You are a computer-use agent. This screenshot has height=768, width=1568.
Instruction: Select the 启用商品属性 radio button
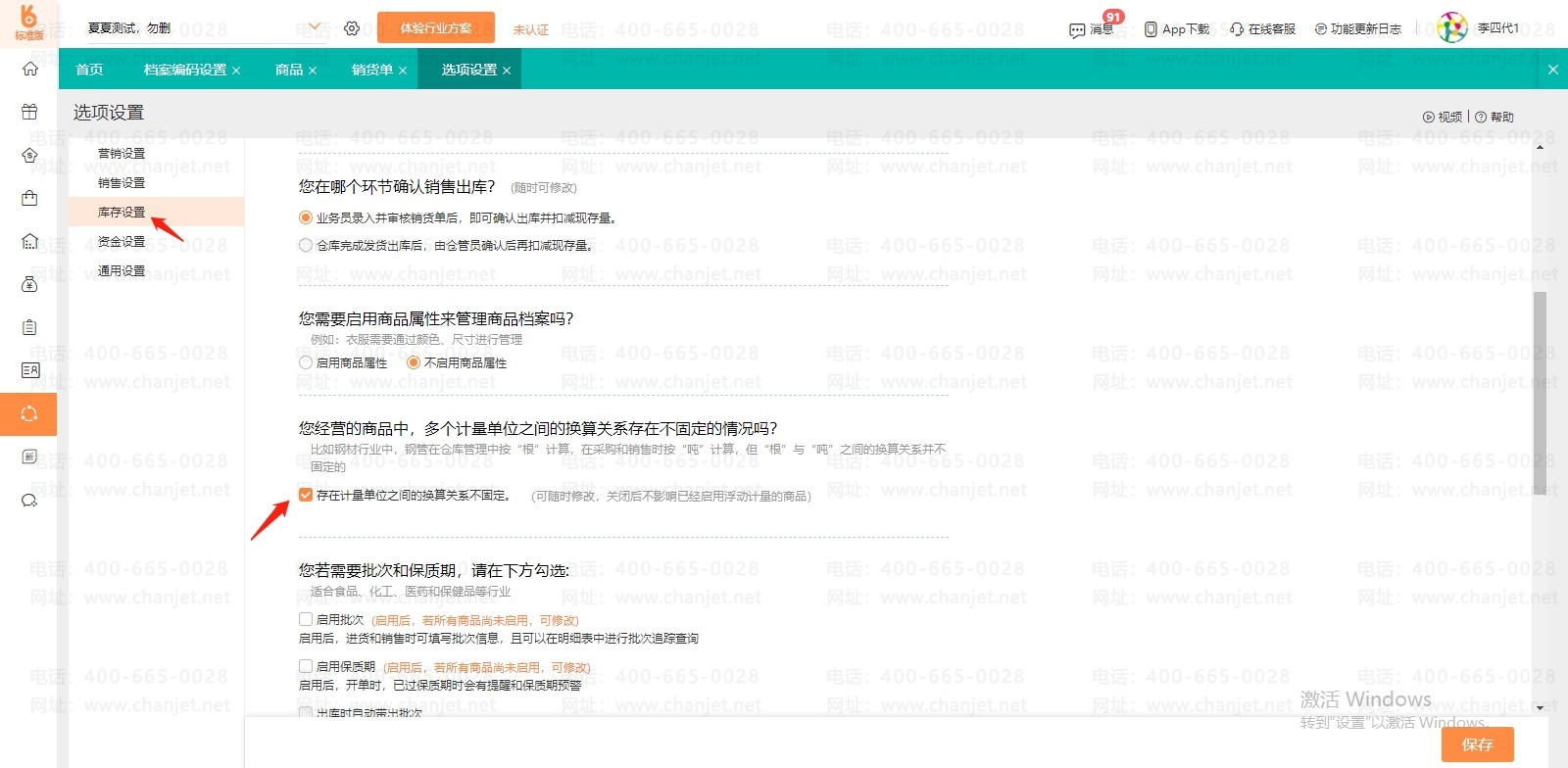pyautogui.click(x=306, y=362)
